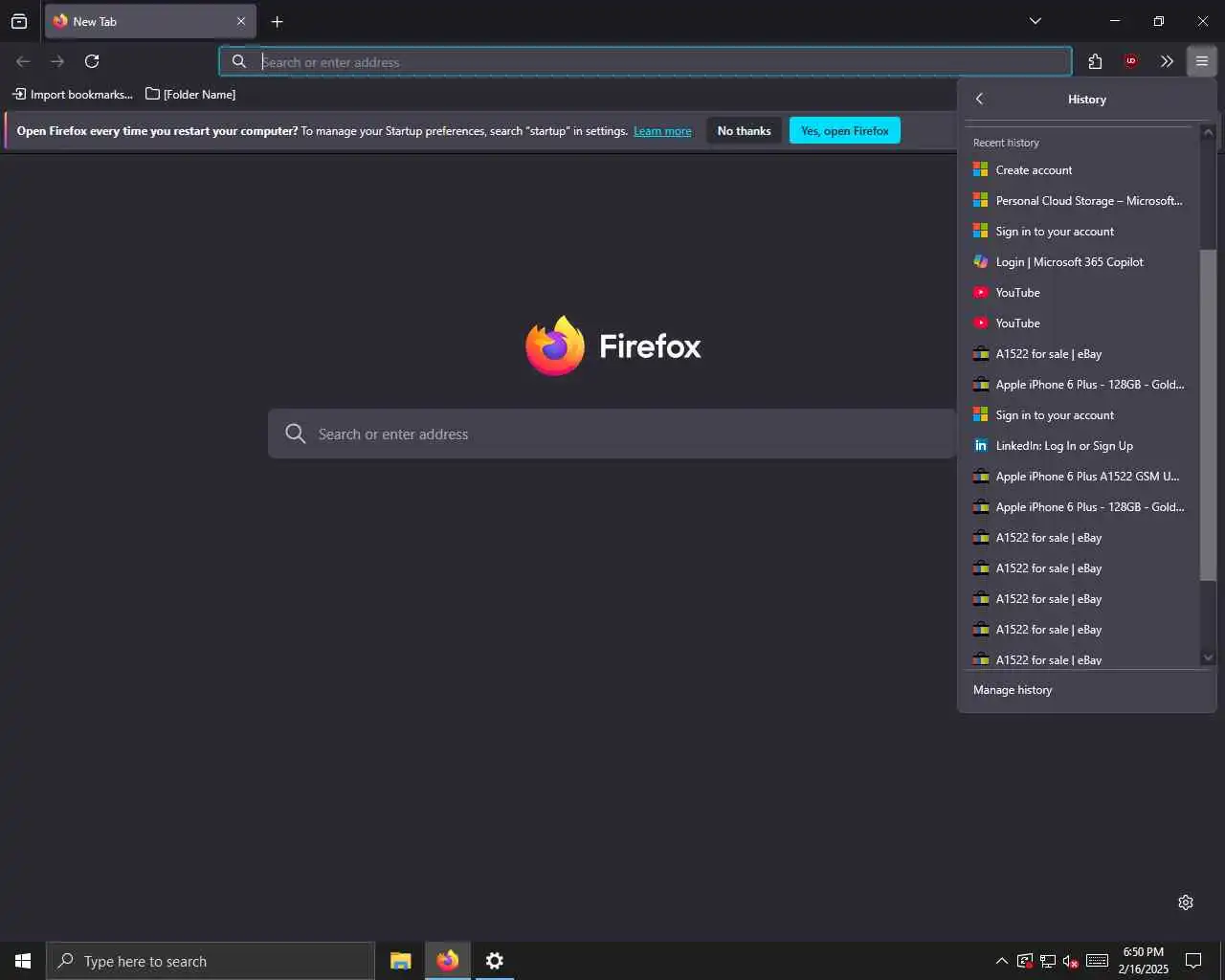Open the [Folder Name] bookmarks folder

pyautogui.click(x=190, y=94)
